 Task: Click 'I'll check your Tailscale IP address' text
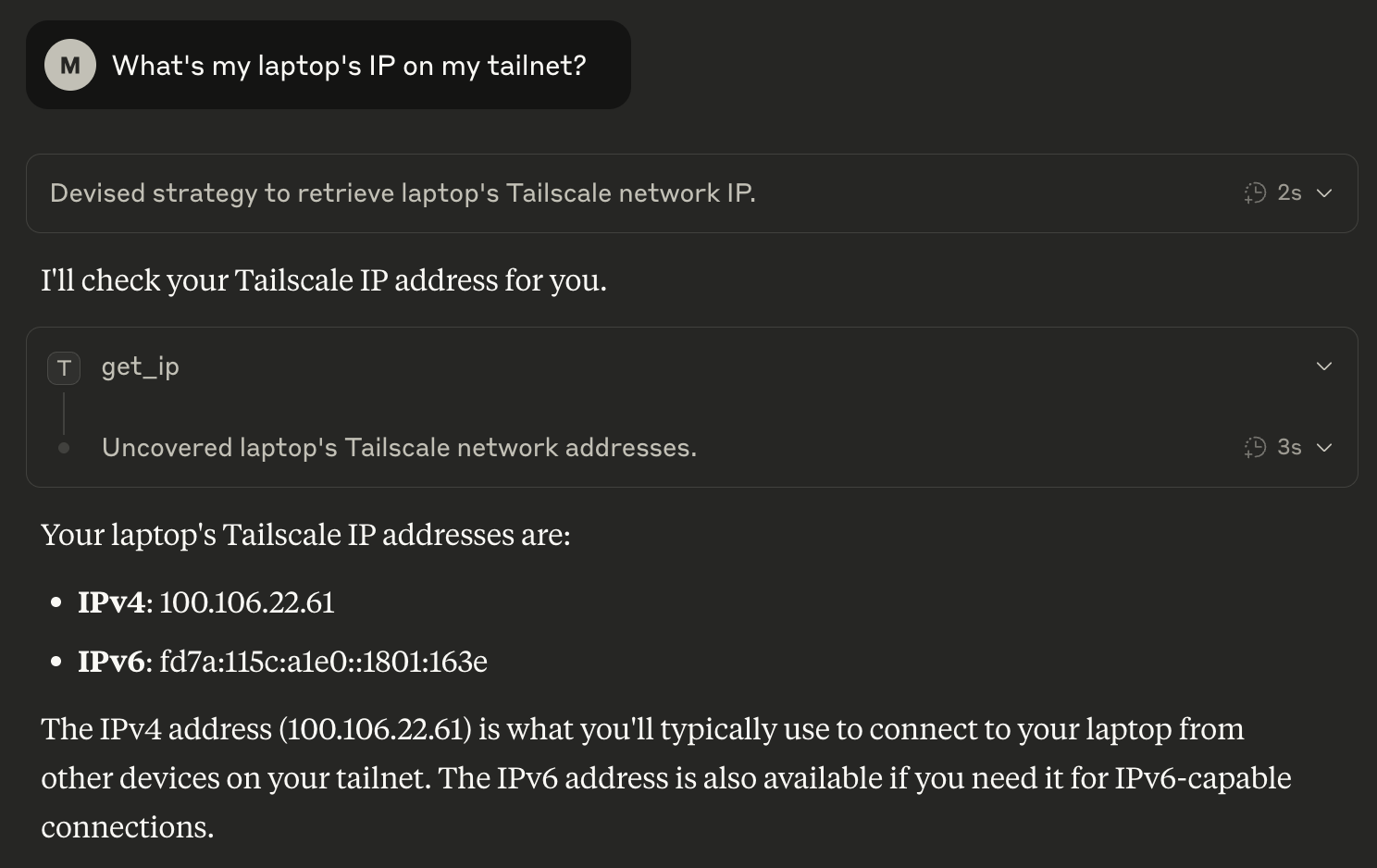pyautogui.click(x=324, y=279)
